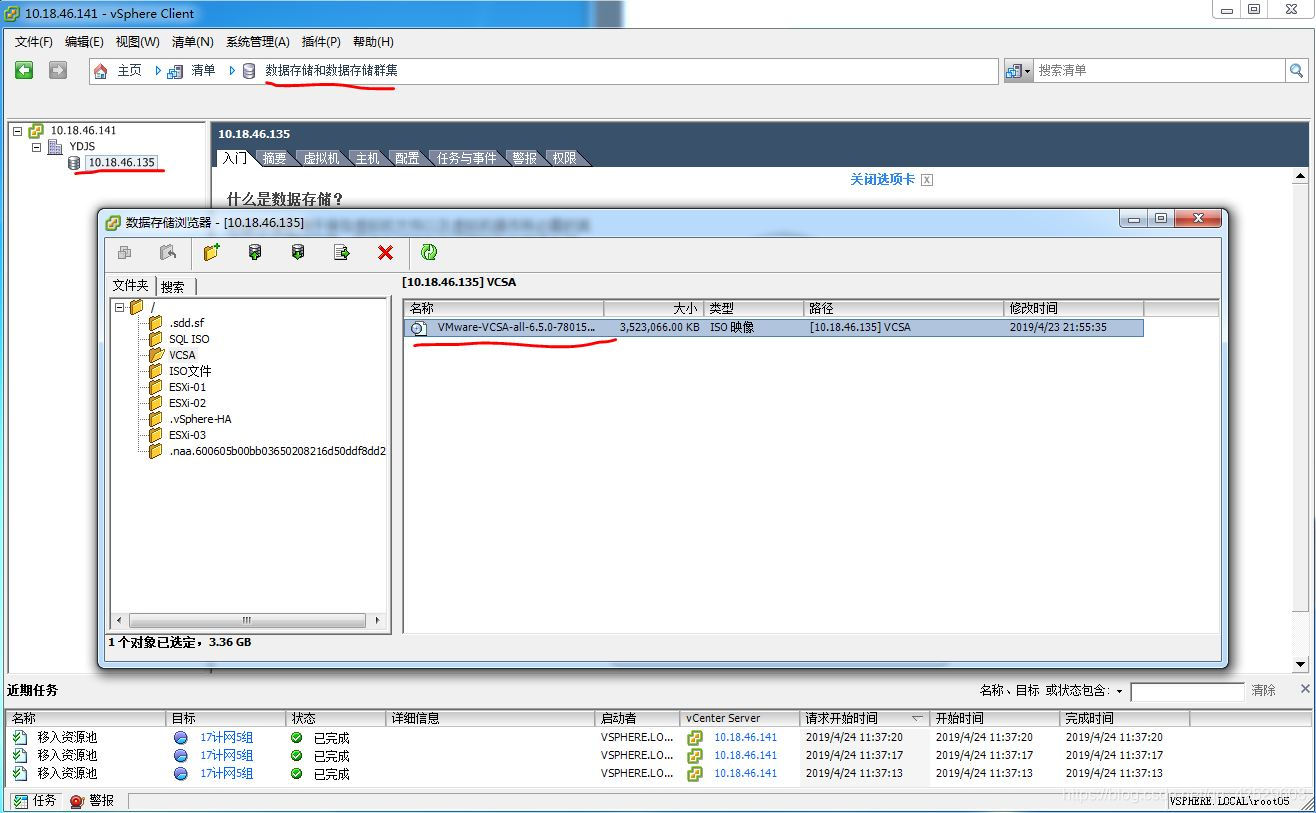1316x813 pixels.
Task: Click the SQL ISO folder icon
Action: (155, 339)
